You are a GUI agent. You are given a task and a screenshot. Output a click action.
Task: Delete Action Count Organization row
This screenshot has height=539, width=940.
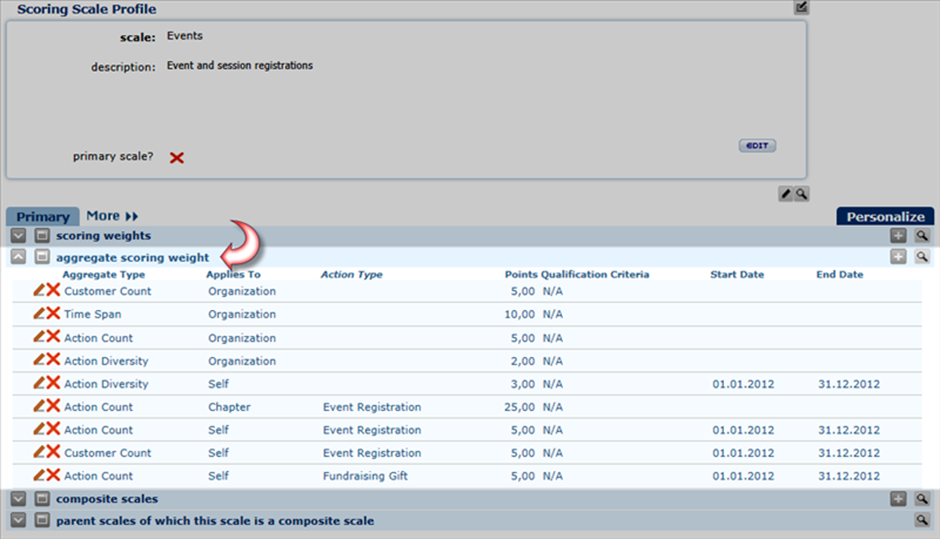coord(53,336)
